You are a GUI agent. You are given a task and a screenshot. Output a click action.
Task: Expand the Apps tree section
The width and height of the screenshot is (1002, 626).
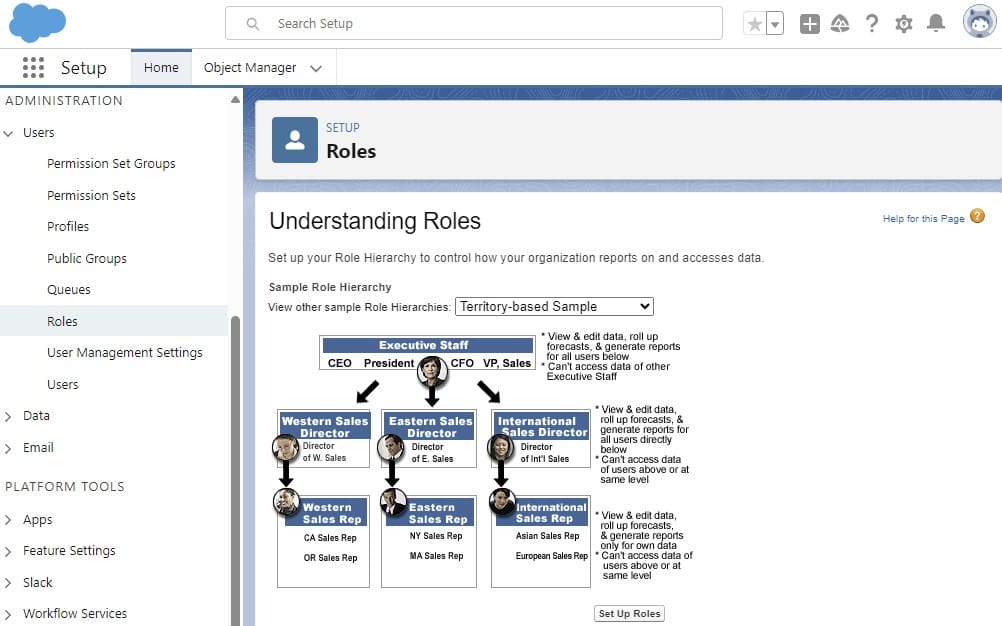(x=8, y=520)
